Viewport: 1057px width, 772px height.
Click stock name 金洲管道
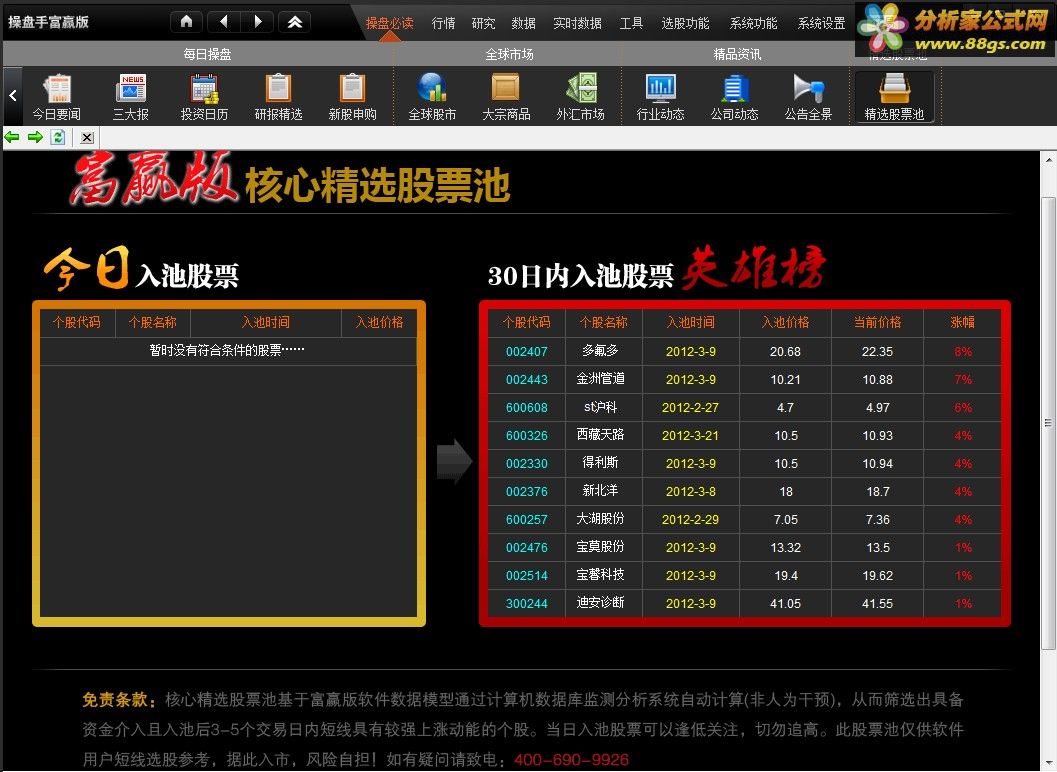pyautogui.click(x=601, y=379)
